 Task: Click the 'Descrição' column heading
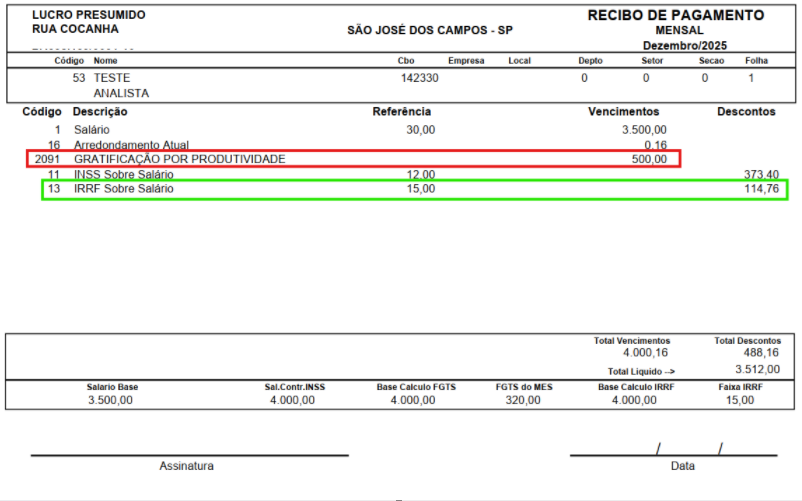coord(100,111)
